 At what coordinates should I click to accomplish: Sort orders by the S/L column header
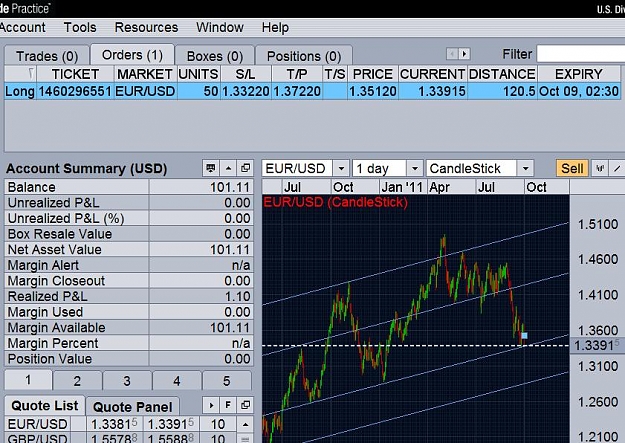pos(246,74)
